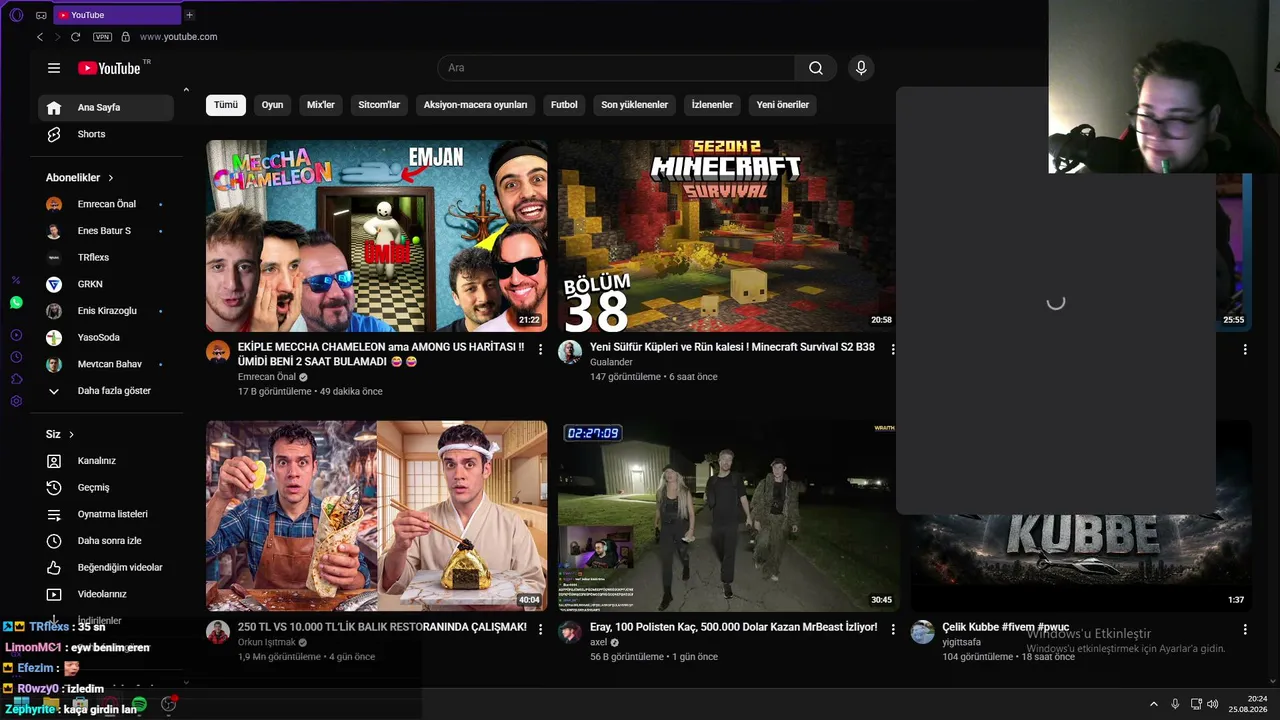Screen dimensions: 1280x720
Task: Select the Mix'ler filter chip
Action: (321, 105)
